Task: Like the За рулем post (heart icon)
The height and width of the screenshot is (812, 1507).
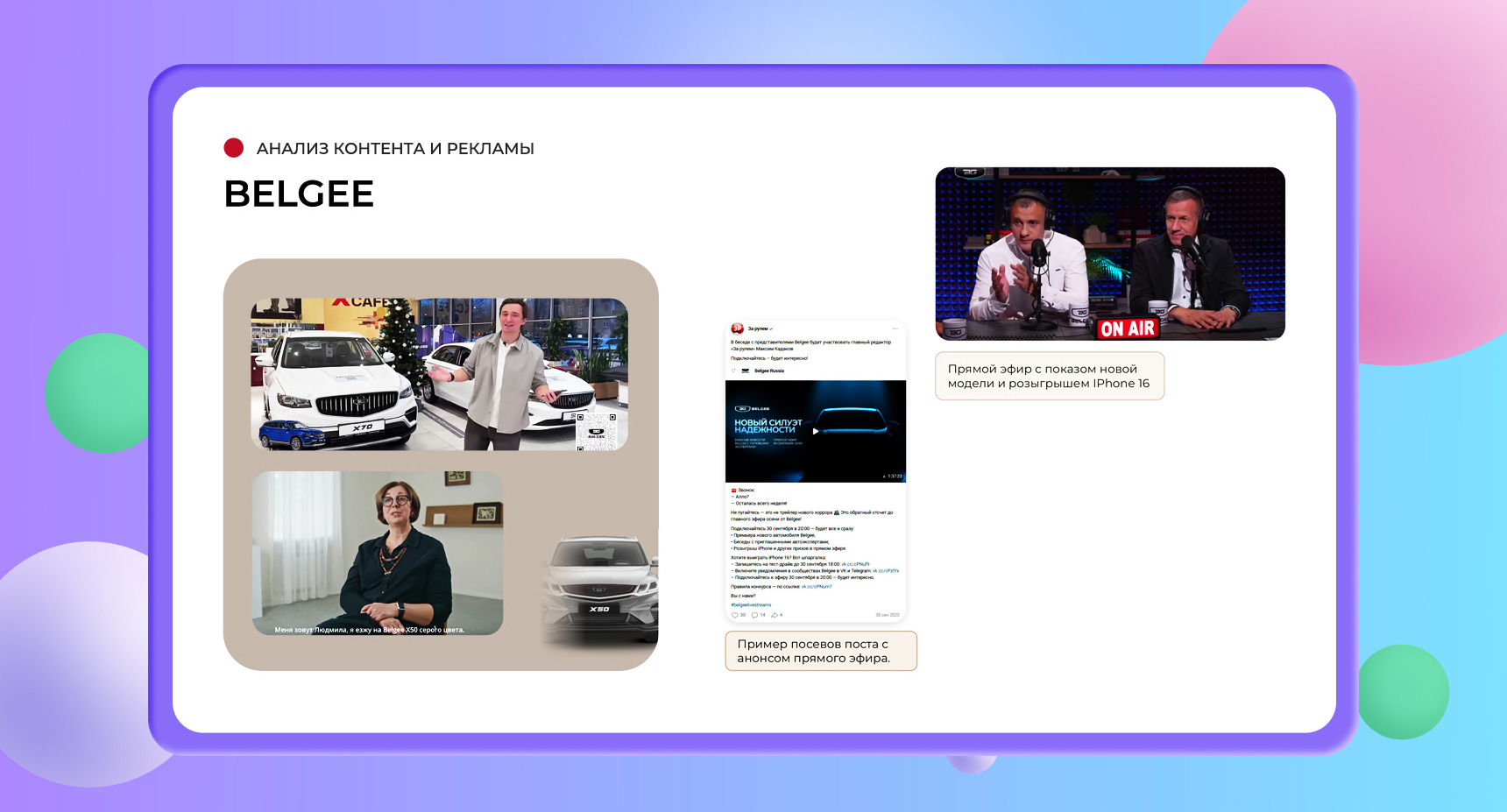Action: click(x=735, y=615)
